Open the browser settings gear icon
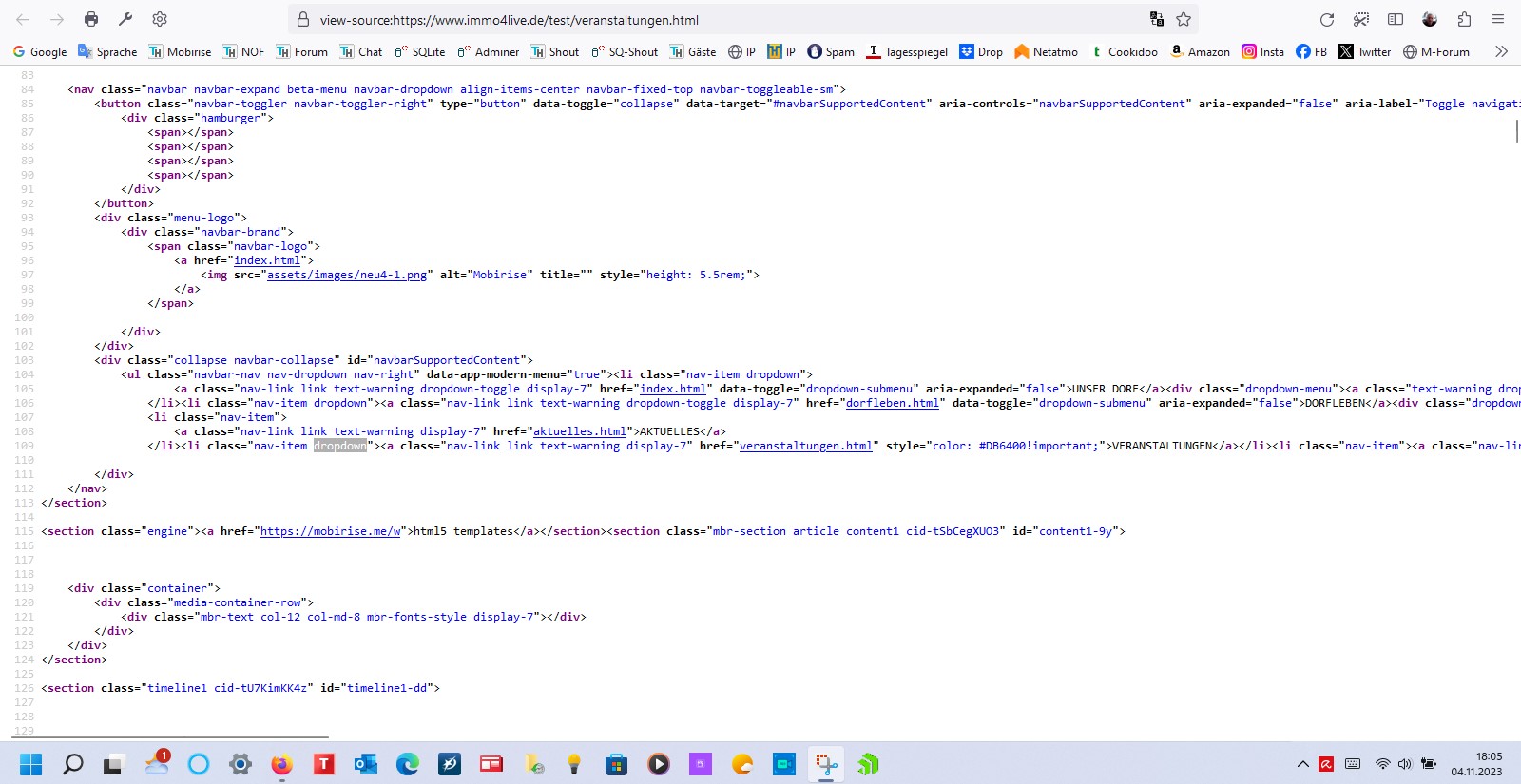The width and height of the screenshot is (1521, 784). tap(160, 19)
